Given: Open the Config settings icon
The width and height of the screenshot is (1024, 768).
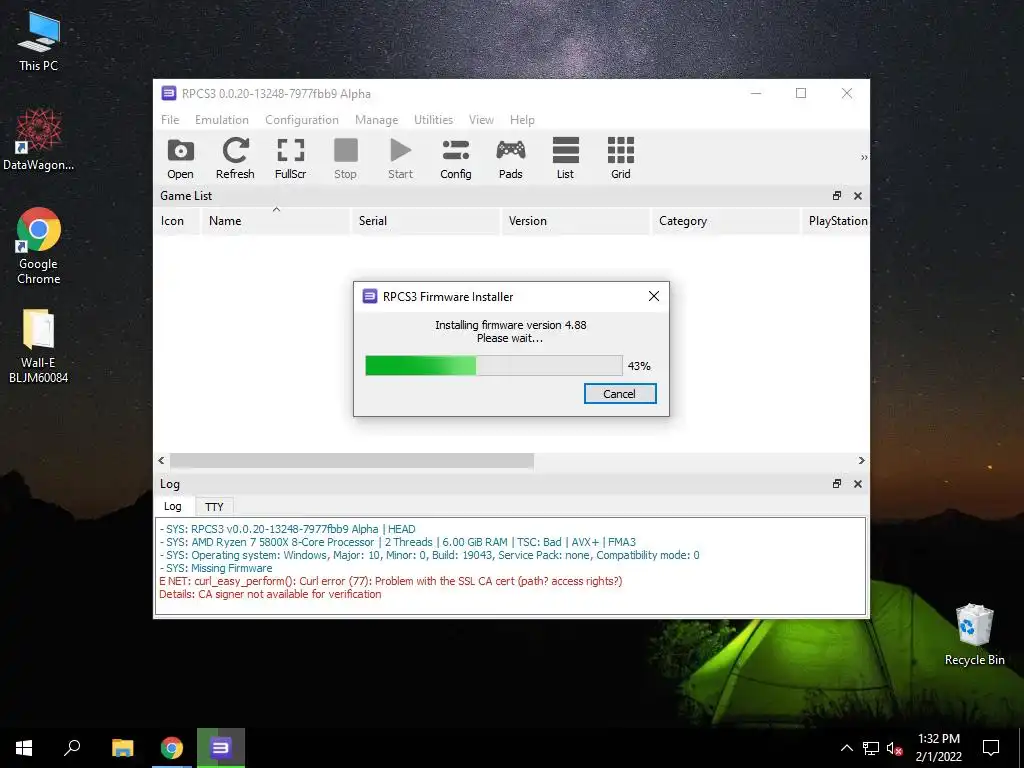Looking at the screenshot, I should (x=456, y=159).
